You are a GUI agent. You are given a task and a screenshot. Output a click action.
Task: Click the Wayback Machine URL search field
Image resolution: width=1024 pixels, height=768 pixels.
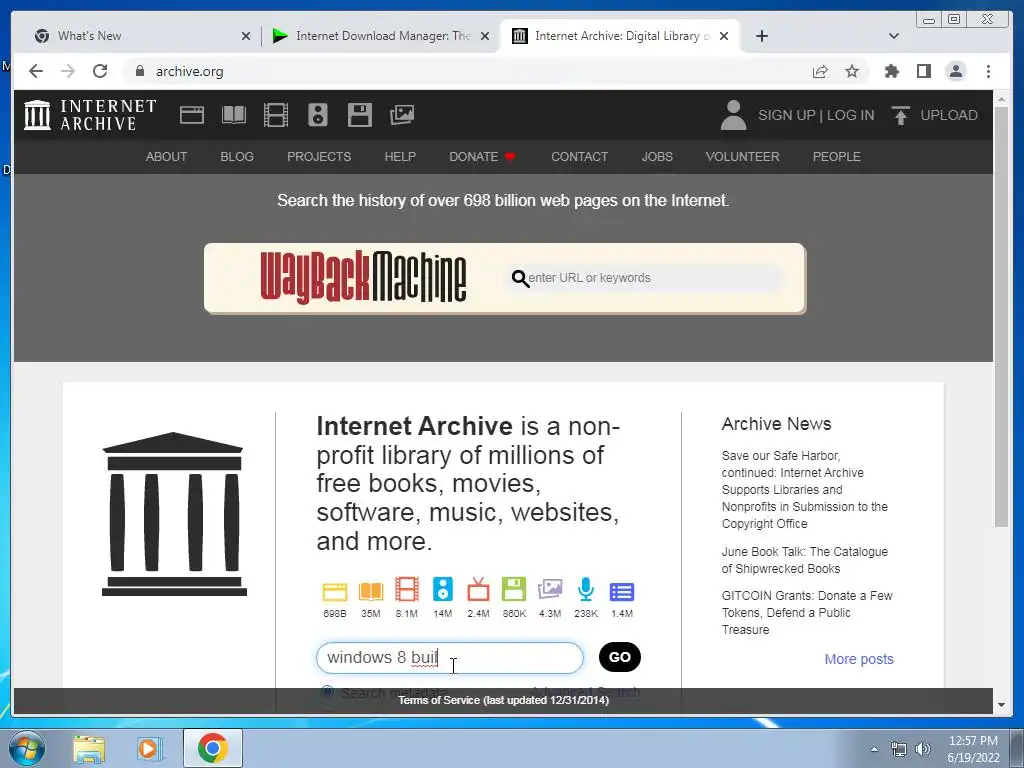click(643, 278)
